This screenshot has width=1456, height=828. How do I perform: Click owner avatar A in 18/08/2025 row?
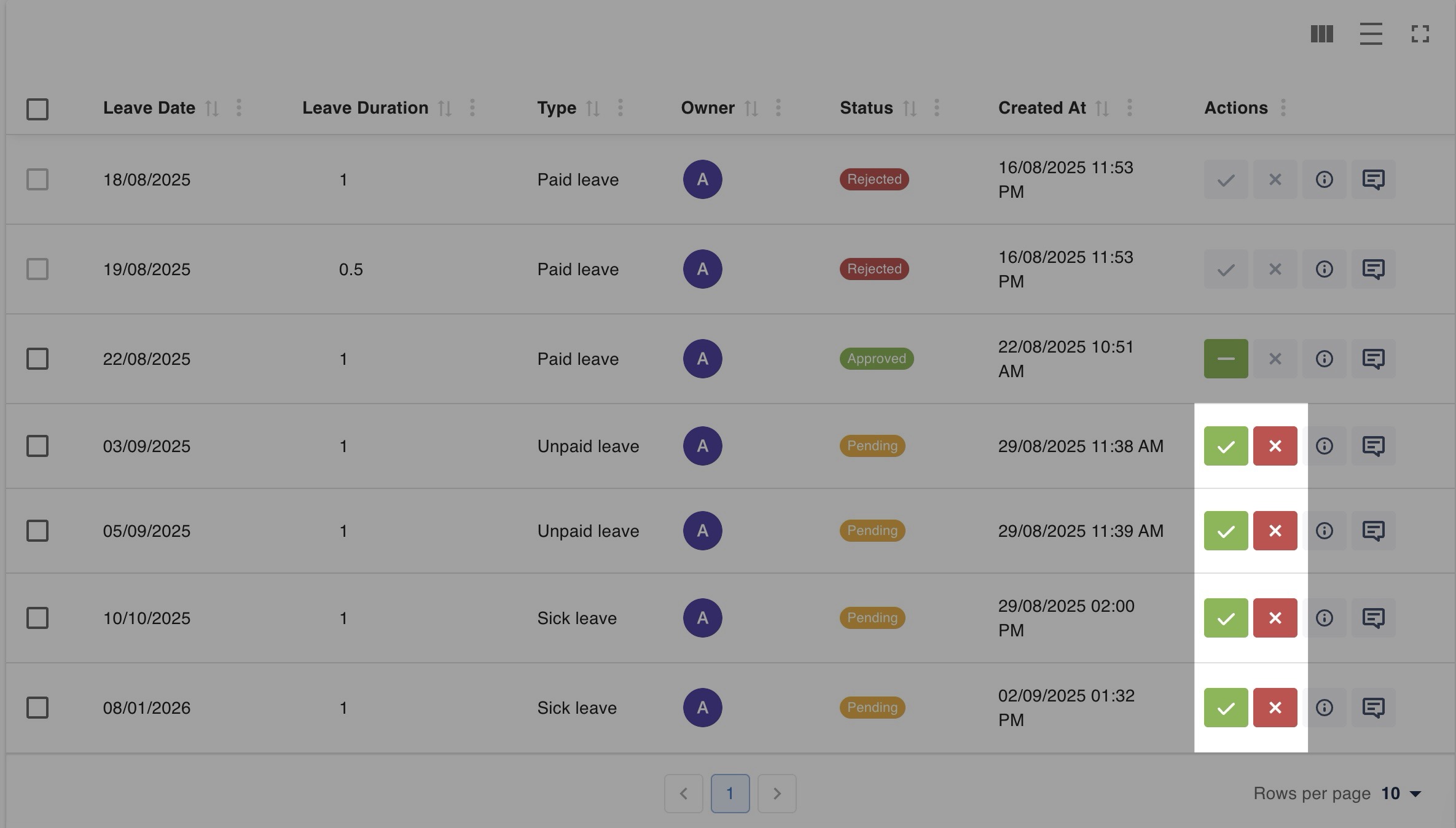pyautogui.click(x=702, y=179)
